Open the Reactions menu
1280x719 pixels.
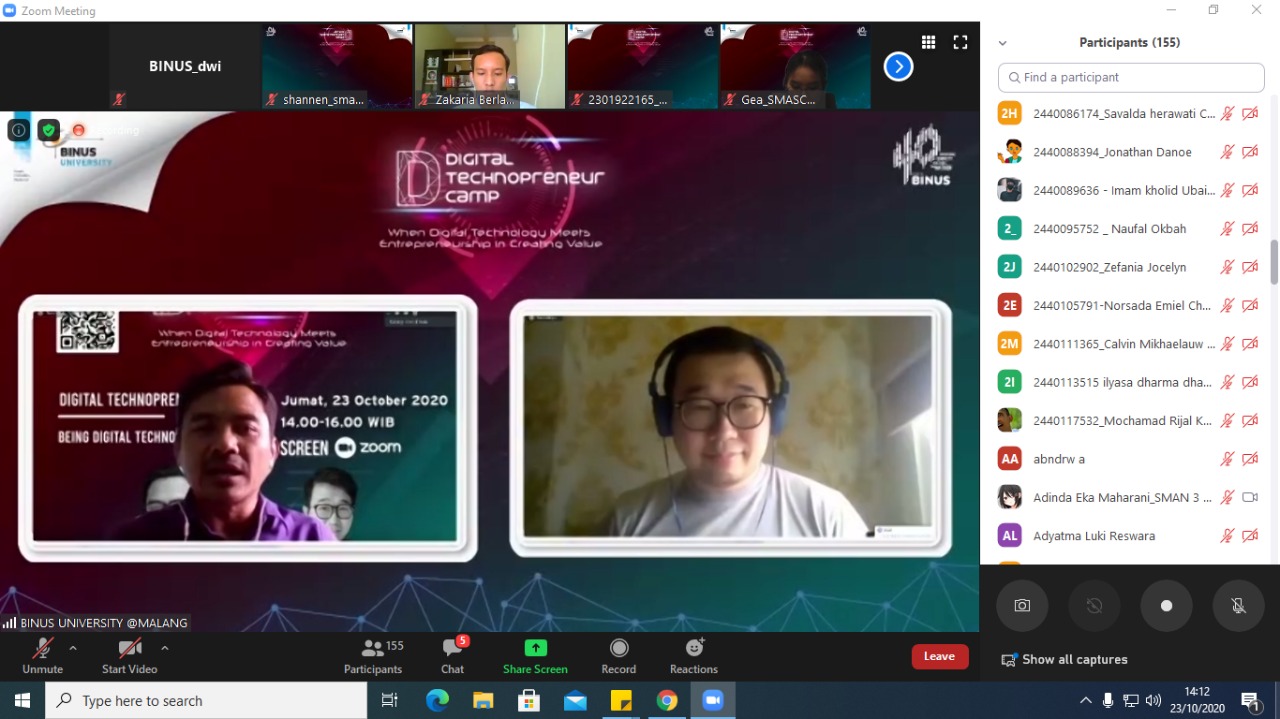point(694,656)
